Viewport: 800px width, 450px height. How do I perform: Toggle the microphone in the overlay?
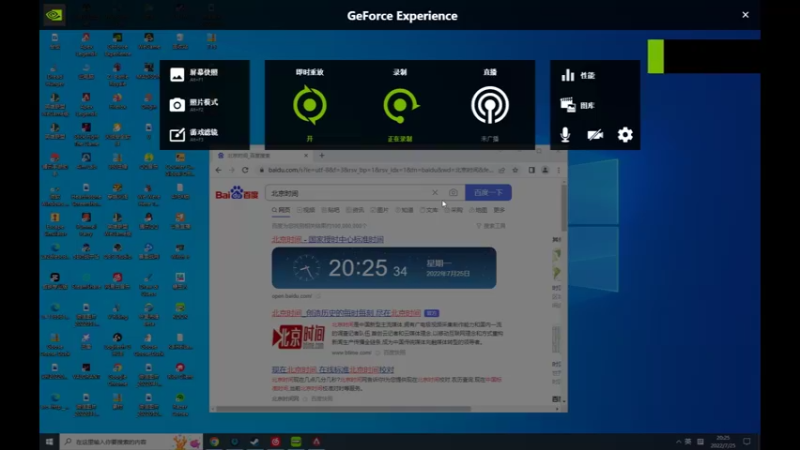[x=565, y=135]
